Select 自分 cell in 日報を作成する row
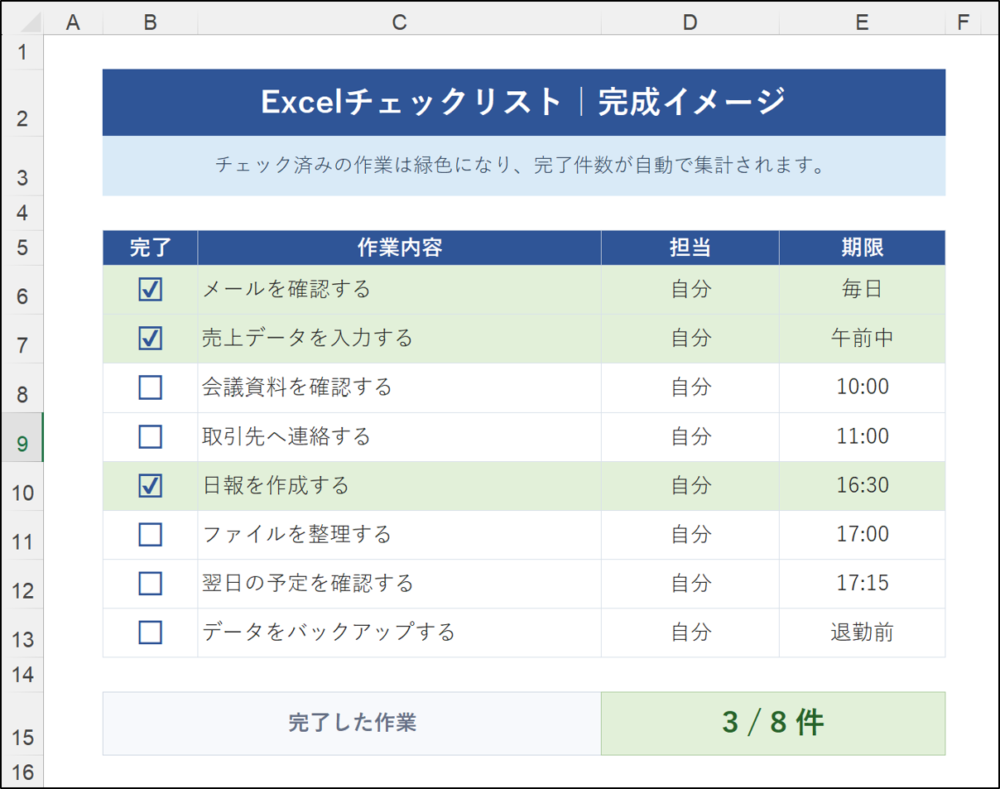This screenshot has height=789, width=1000. click(x=690, y=486)
